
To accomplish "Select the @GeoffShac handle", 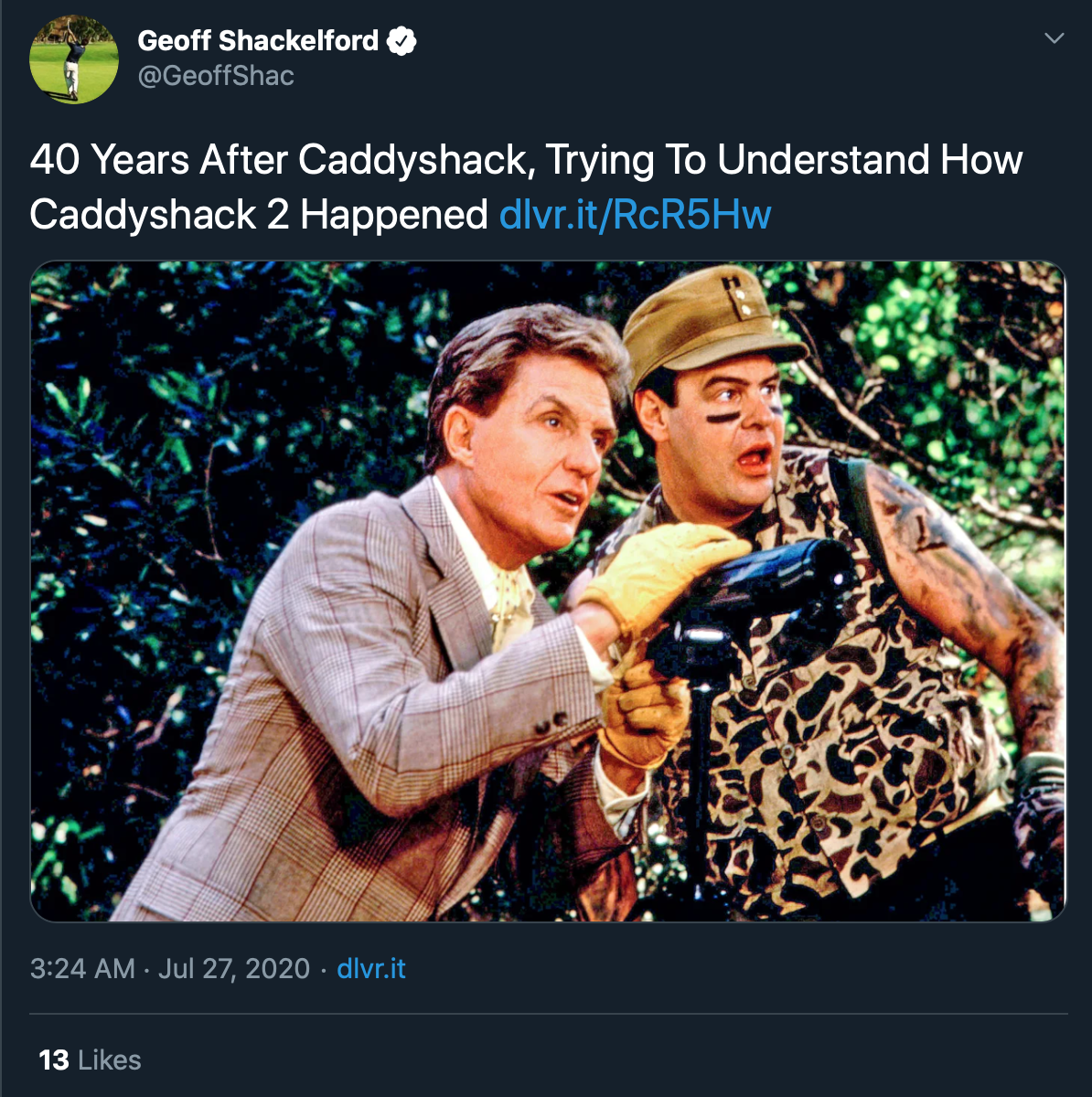I will (x=216, y=76).
